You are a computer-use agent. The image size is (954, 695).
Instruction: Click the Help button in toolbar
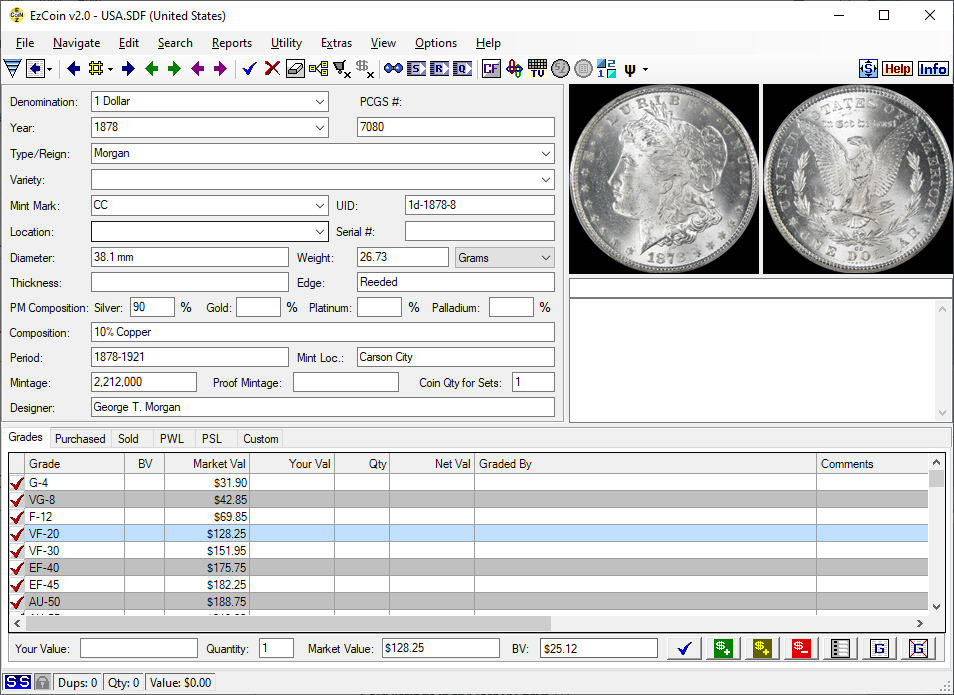pos(897,69)
